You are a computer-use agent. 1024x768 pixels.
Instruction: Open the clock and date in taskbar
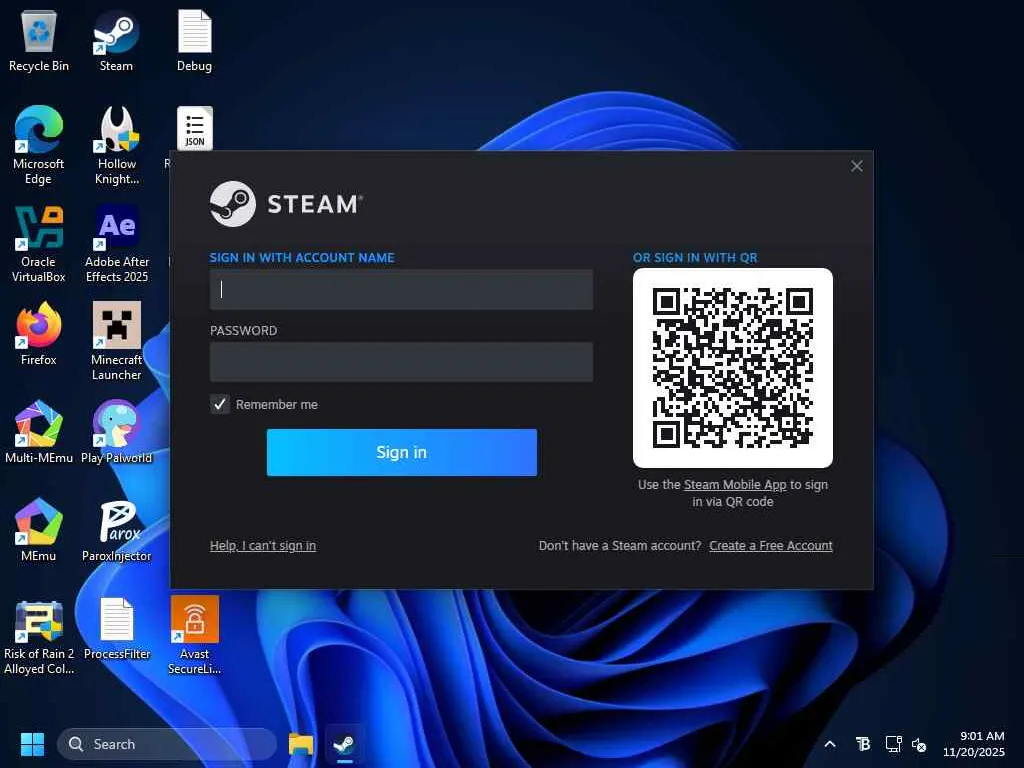coord(973,744)
